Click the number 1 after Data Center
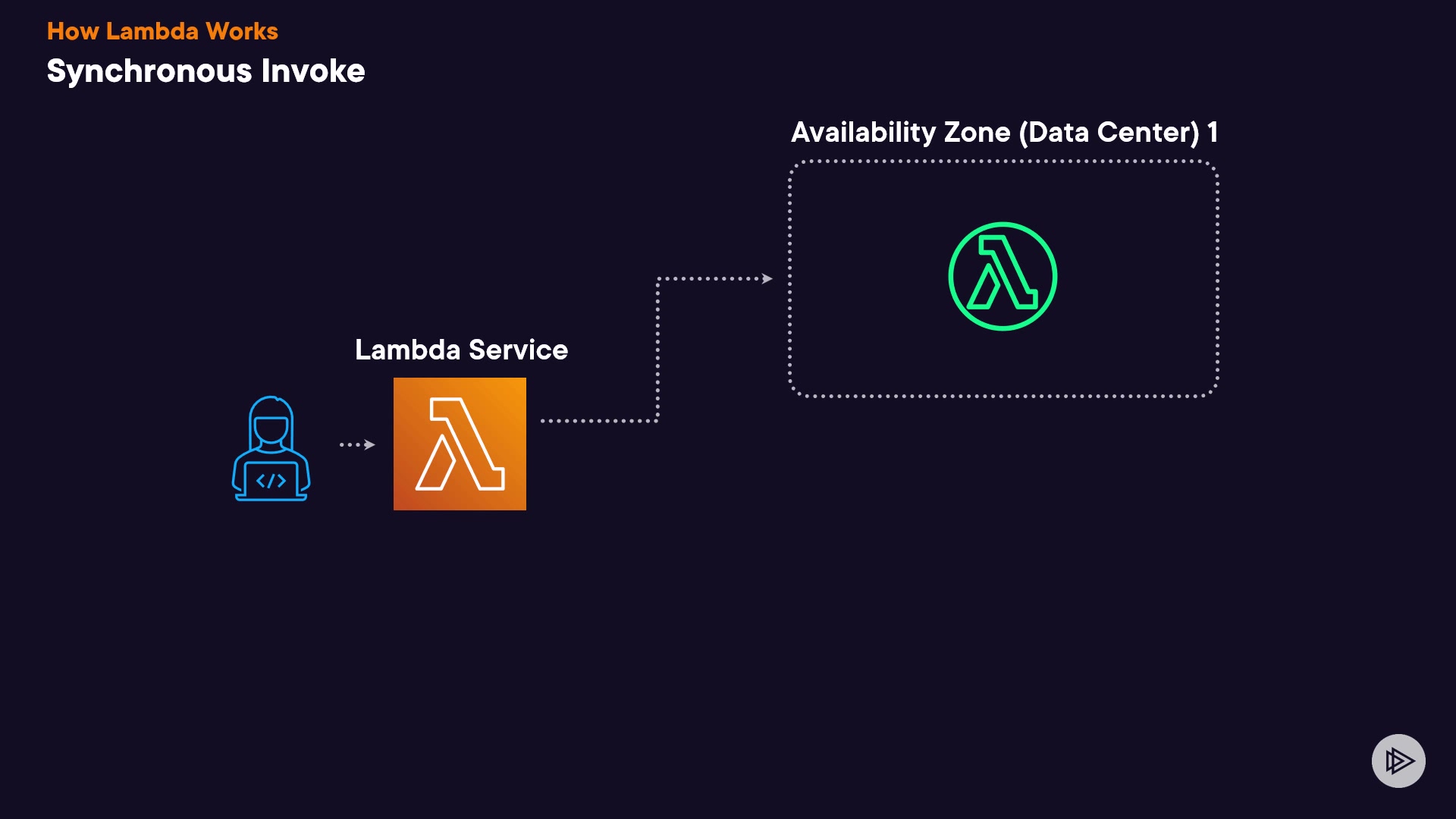The height and width of the screenshot is (819, 1456). [1213, 133]
